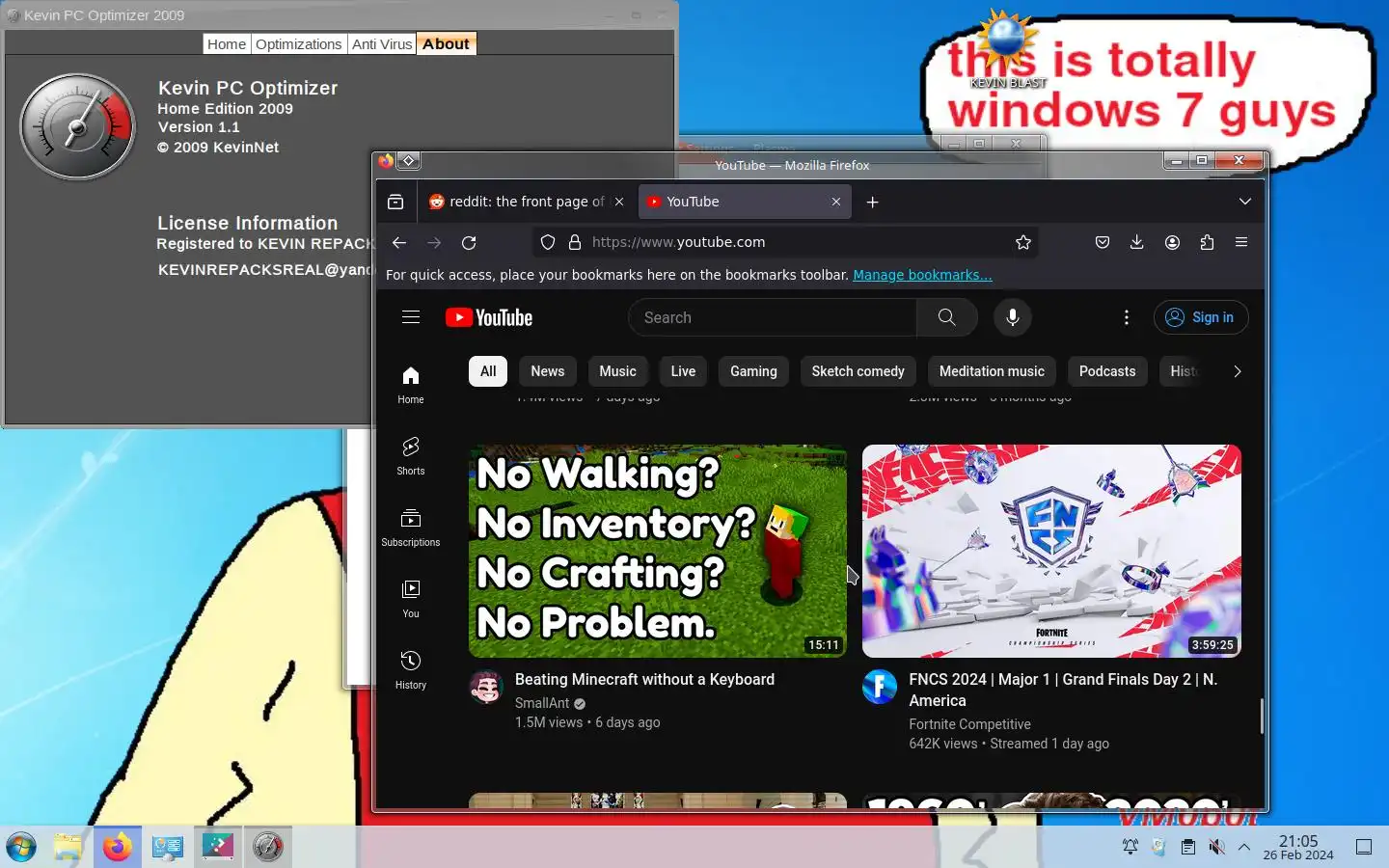Select the Podcasts filter chip
This screenshot has width=1389, height=868.
1107,371
